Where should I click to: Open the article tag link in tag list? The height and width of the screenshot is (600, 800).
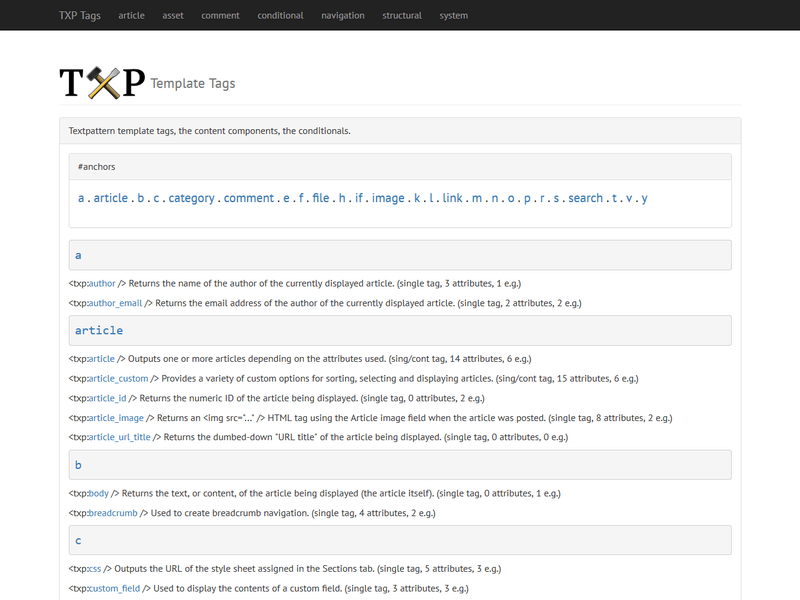pyautogui.click(x=102, y=359)
